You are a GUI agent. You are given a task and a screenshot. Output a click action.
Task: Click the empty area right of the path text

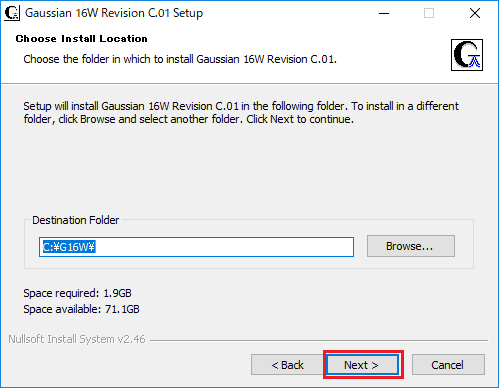(x=225, y=247)
